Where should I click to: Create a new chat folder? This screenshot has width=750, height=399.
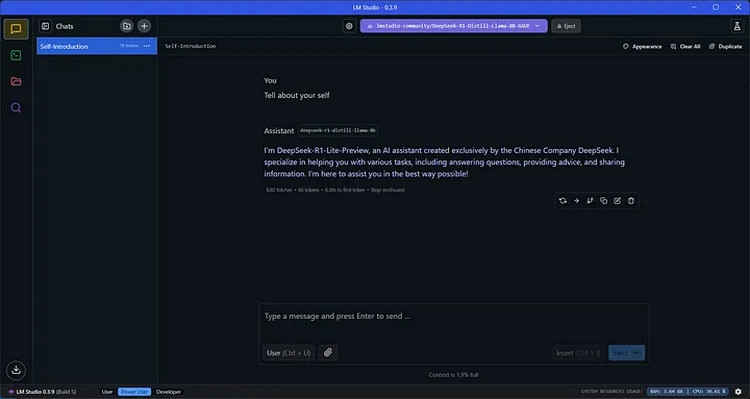[x=127, y=26]
